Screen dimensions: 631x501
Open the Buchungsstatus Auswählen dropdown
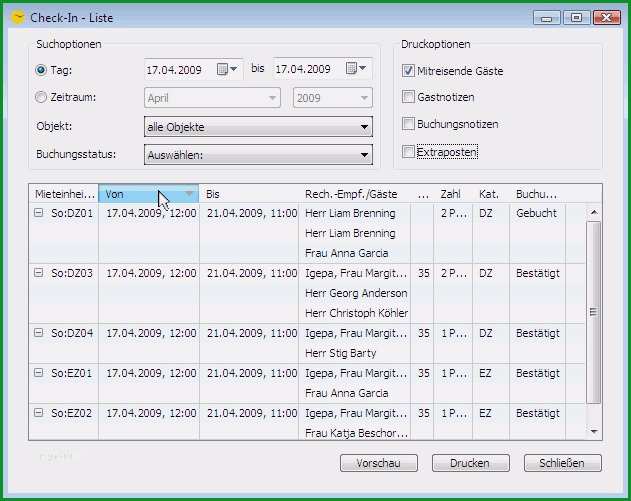click(258, 155)
